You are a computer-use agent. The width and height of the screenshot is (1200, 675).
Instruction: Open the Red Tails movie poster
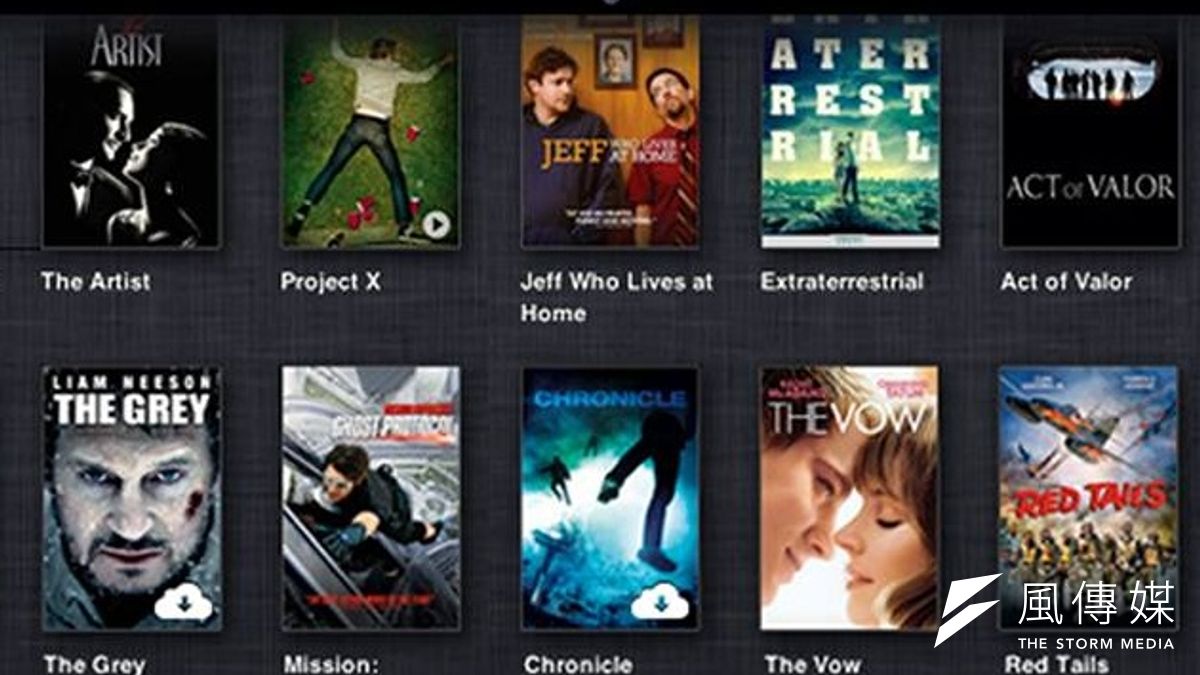1089,498
